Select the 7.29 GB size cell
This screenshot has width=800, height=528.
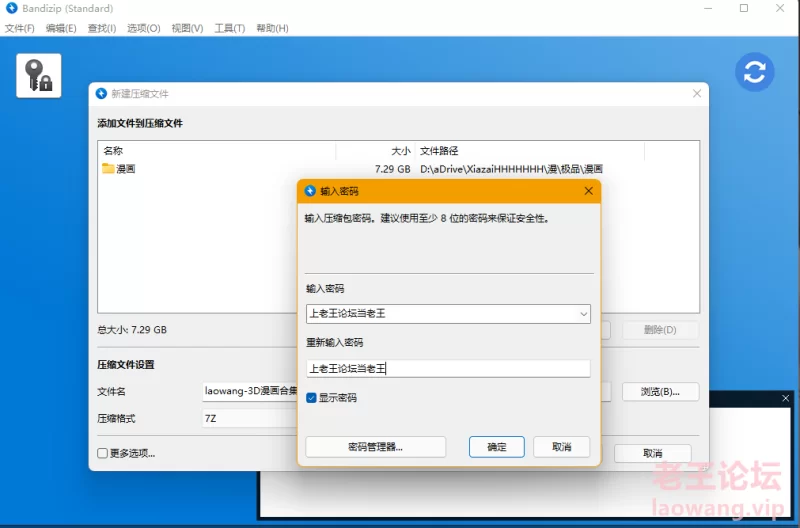coord(392,169)
